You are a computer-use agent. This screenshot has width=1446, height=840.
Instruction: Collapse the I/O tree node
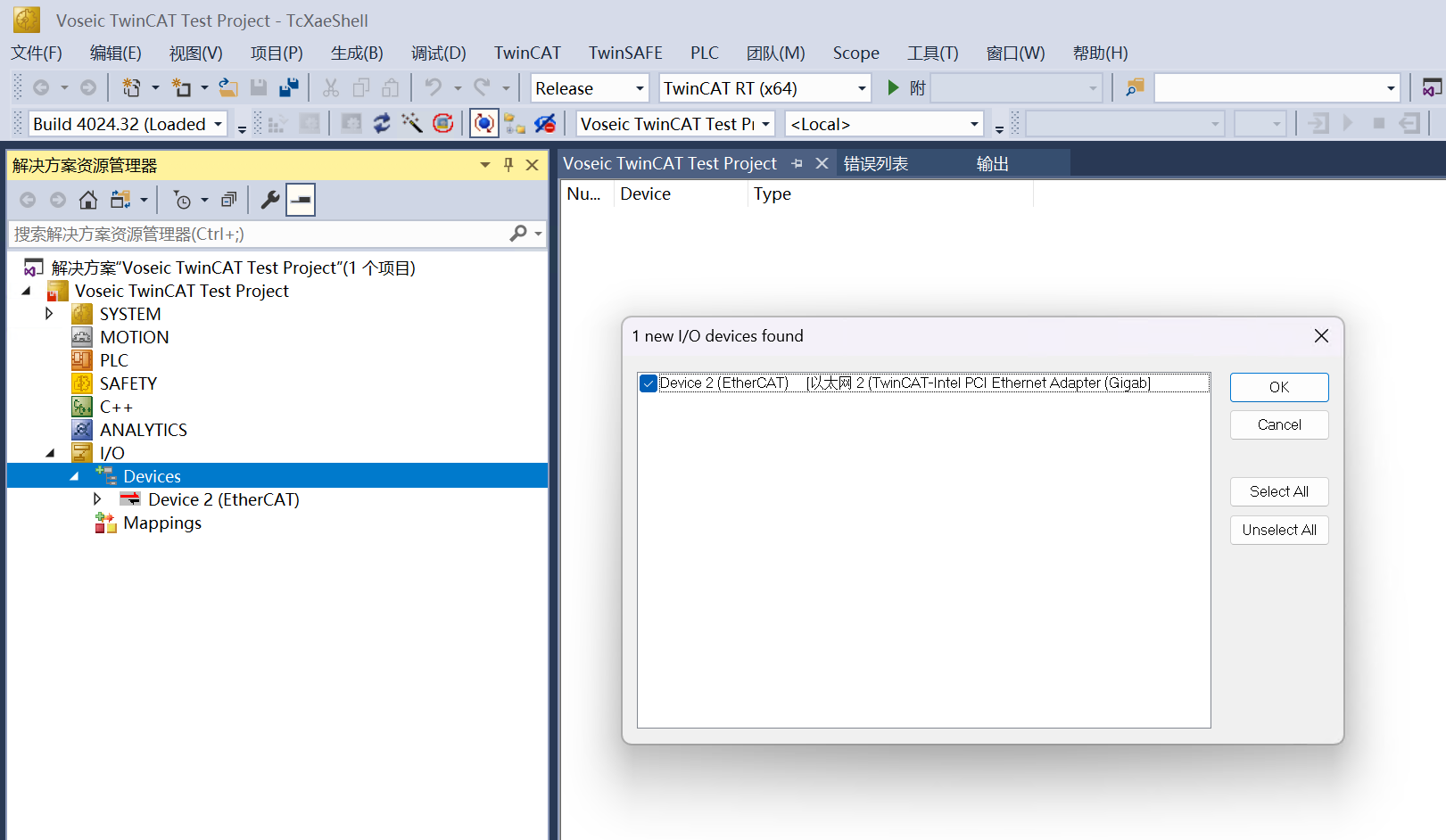click(50, 453)
